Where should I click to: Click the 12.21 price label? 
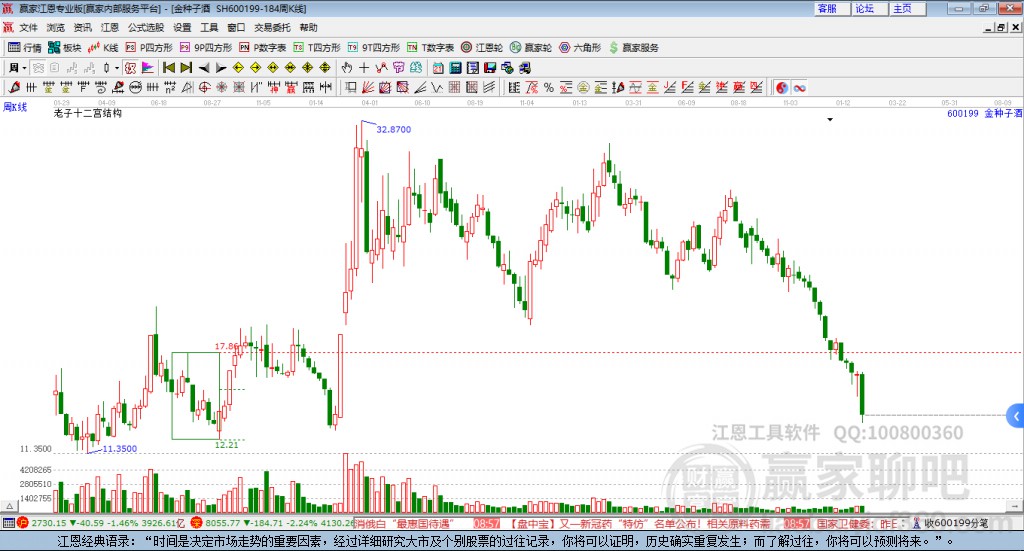[x=227, y=445]
